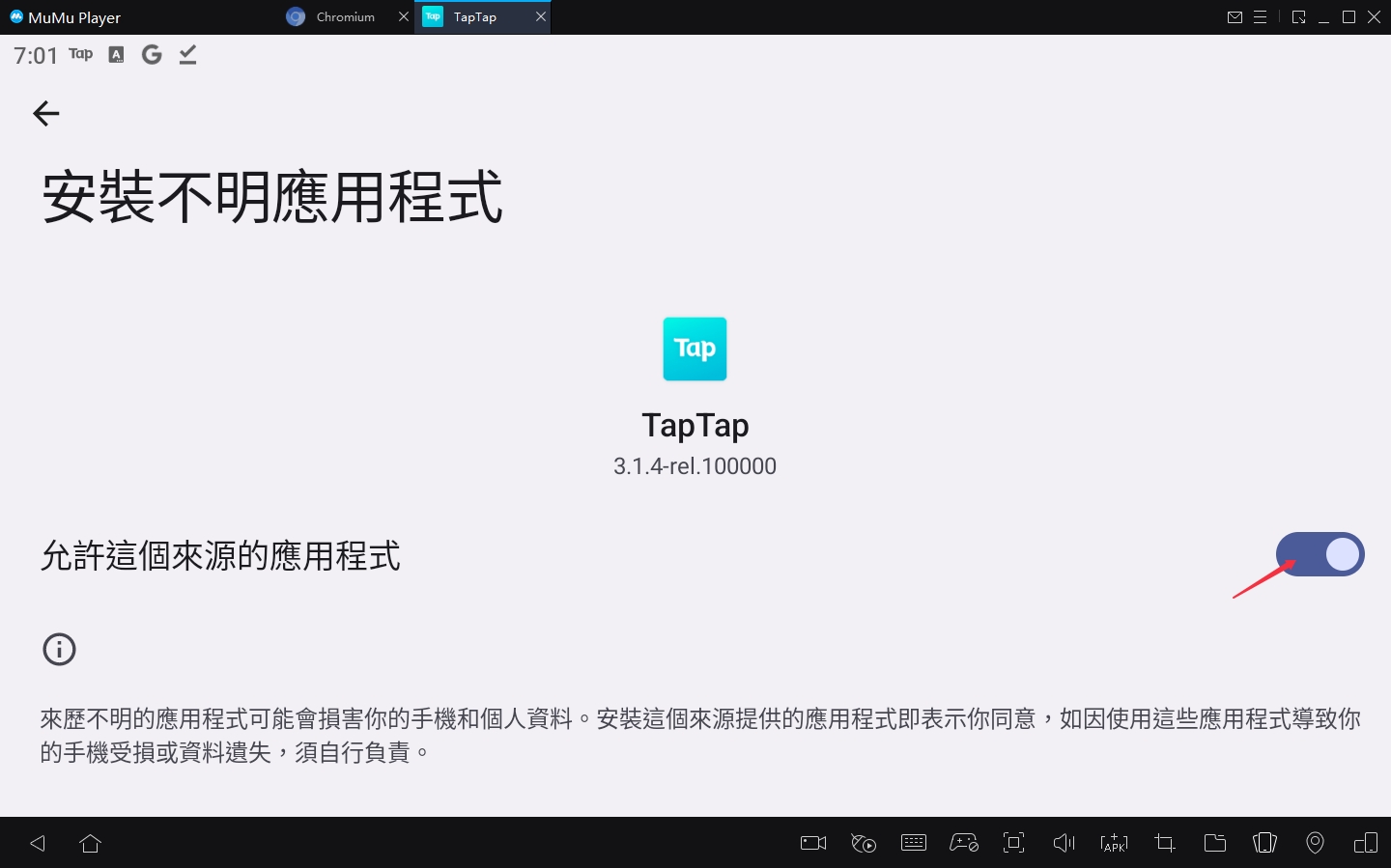This screenshot has width=1391, height=868.
Task: Tap the Android home button
Action: [x=91, y=843]
